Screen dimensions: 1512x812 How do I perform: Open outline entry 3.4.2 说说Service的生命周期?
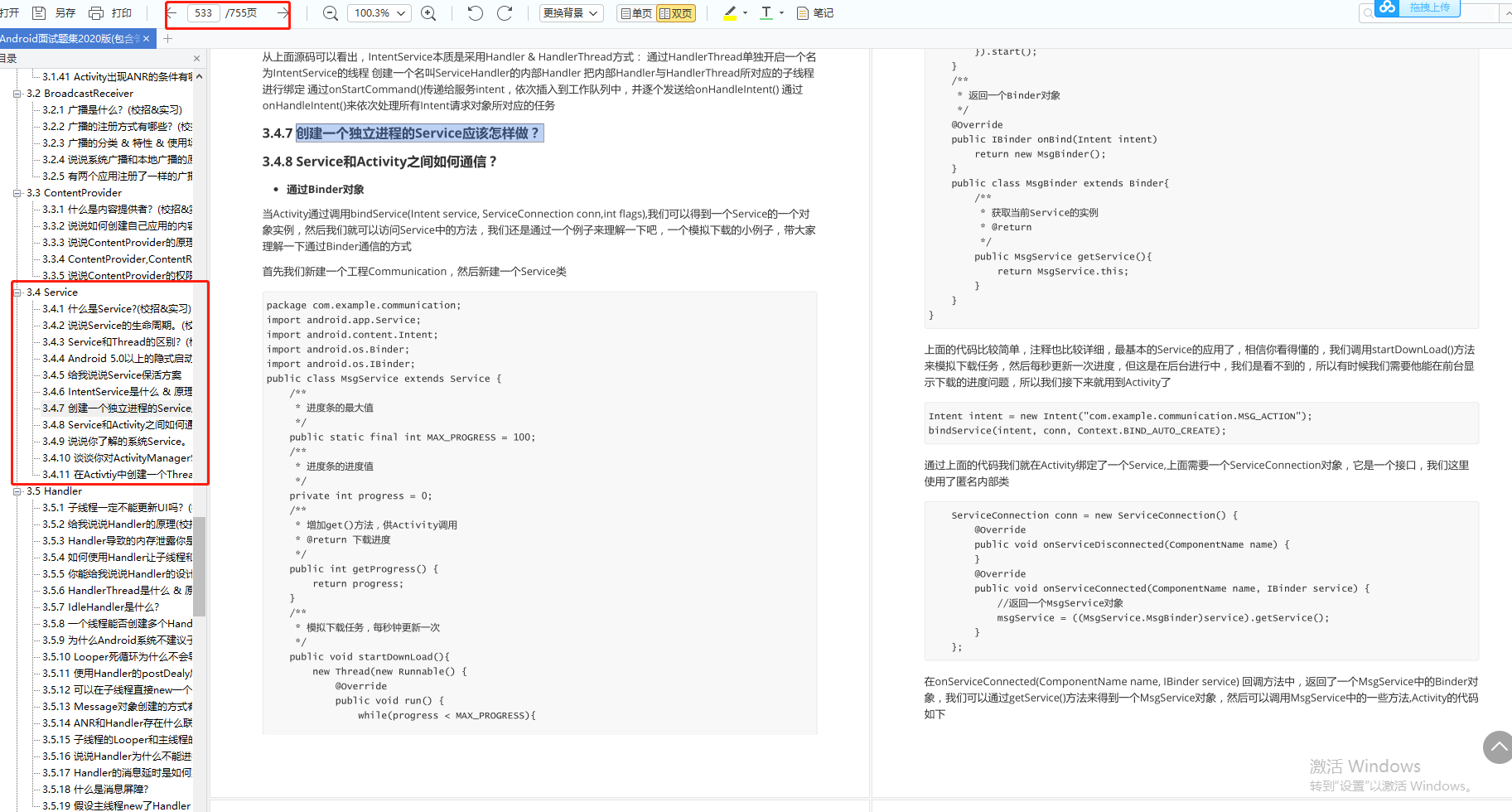point(117,326)
